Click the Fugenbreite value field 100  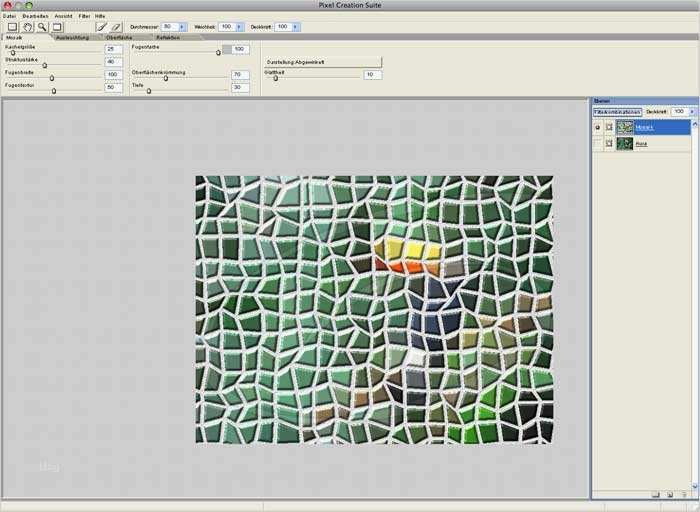click(x=113, y=75)
